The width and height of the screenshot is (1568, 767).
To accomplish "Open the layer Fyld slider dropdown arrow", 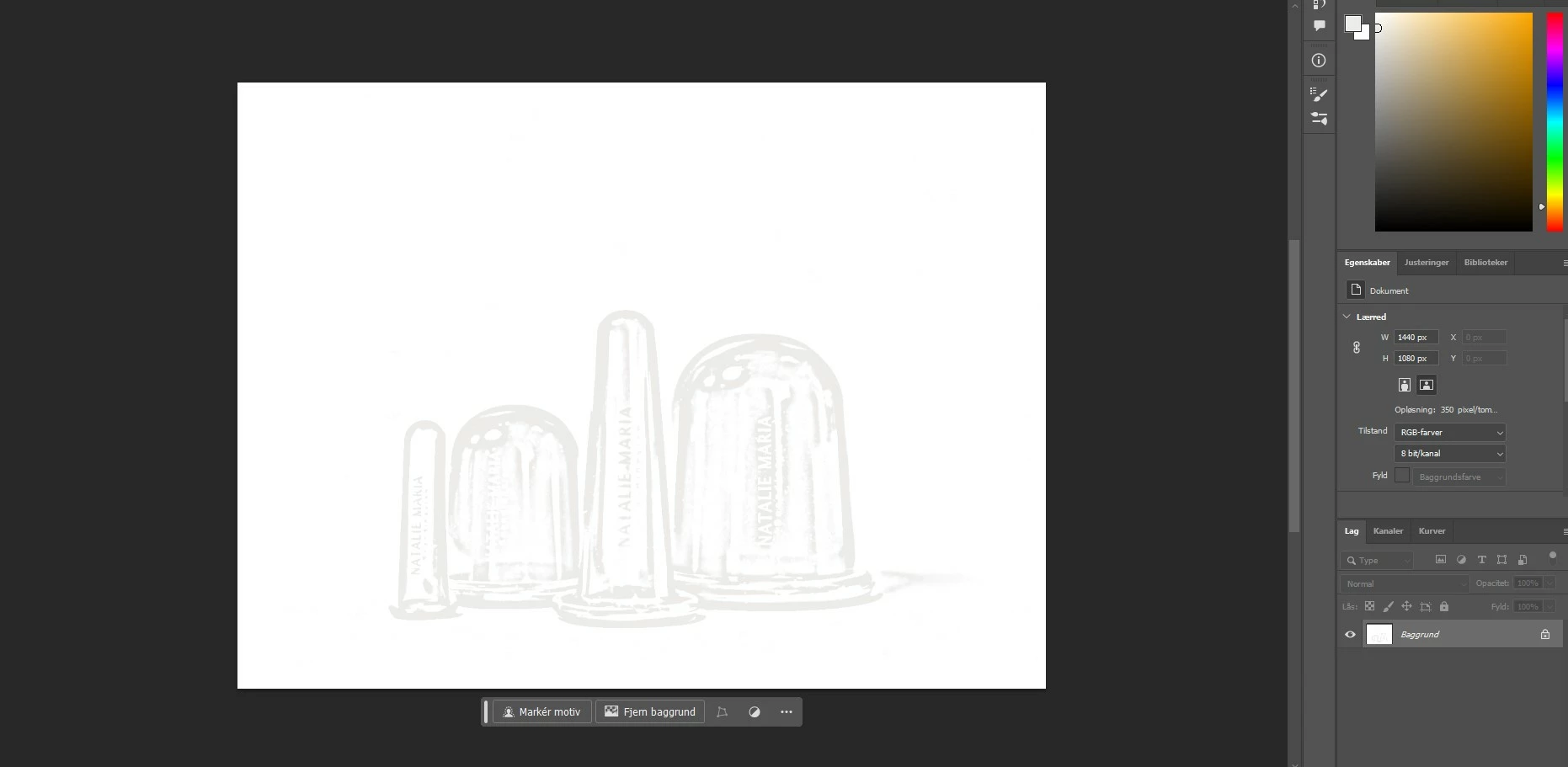I will (x=1549, y=606).
